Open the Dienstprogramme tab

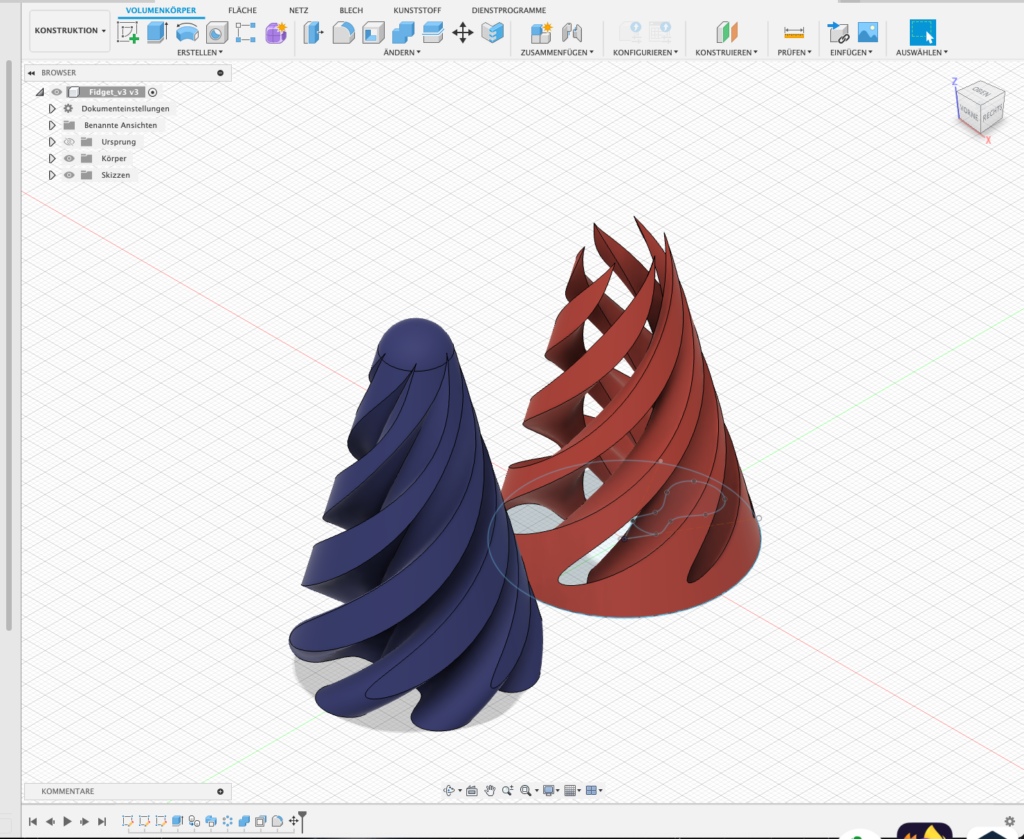pyautogui.click(x=508, y=10)
